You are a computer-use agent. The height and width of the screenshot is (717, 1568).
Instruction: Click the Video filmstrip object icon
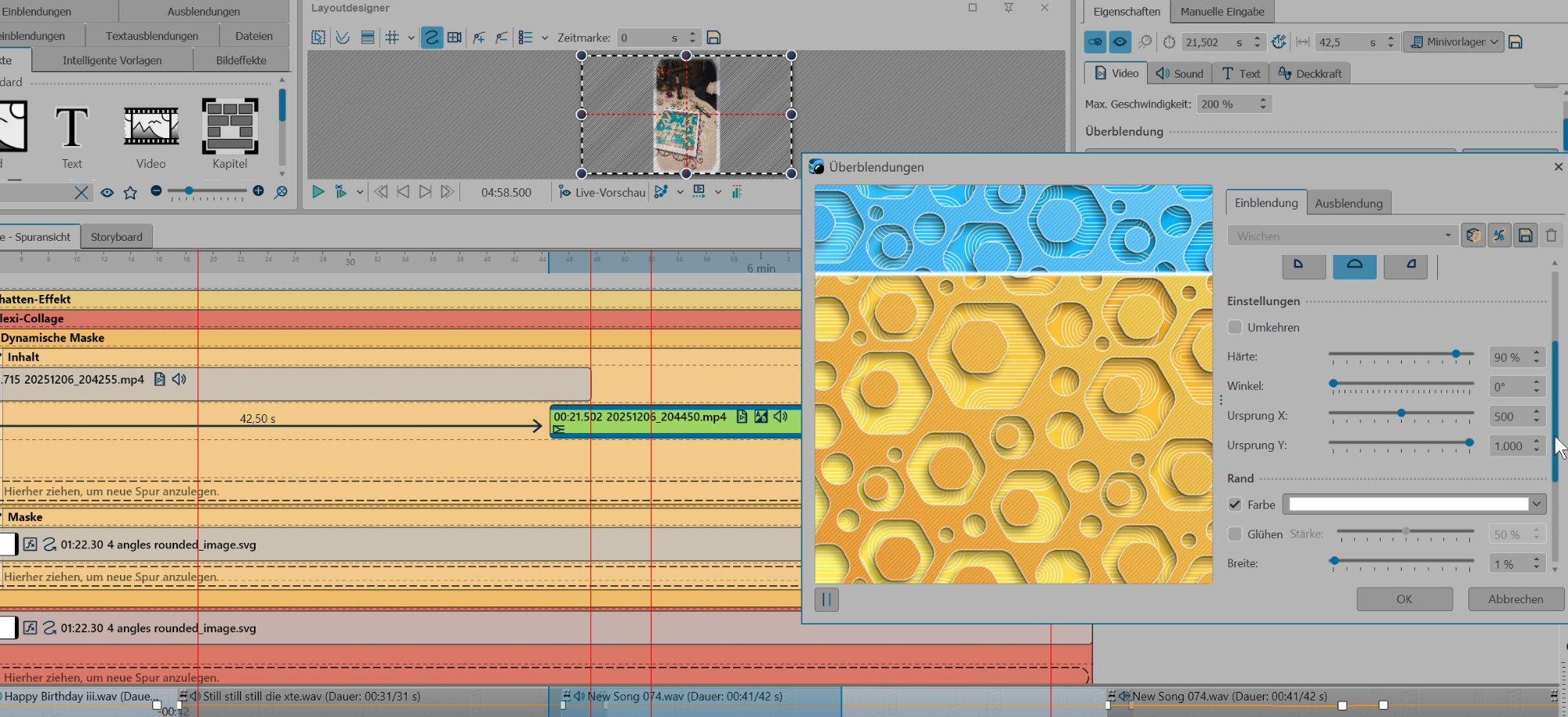click(x=151, y=126)
